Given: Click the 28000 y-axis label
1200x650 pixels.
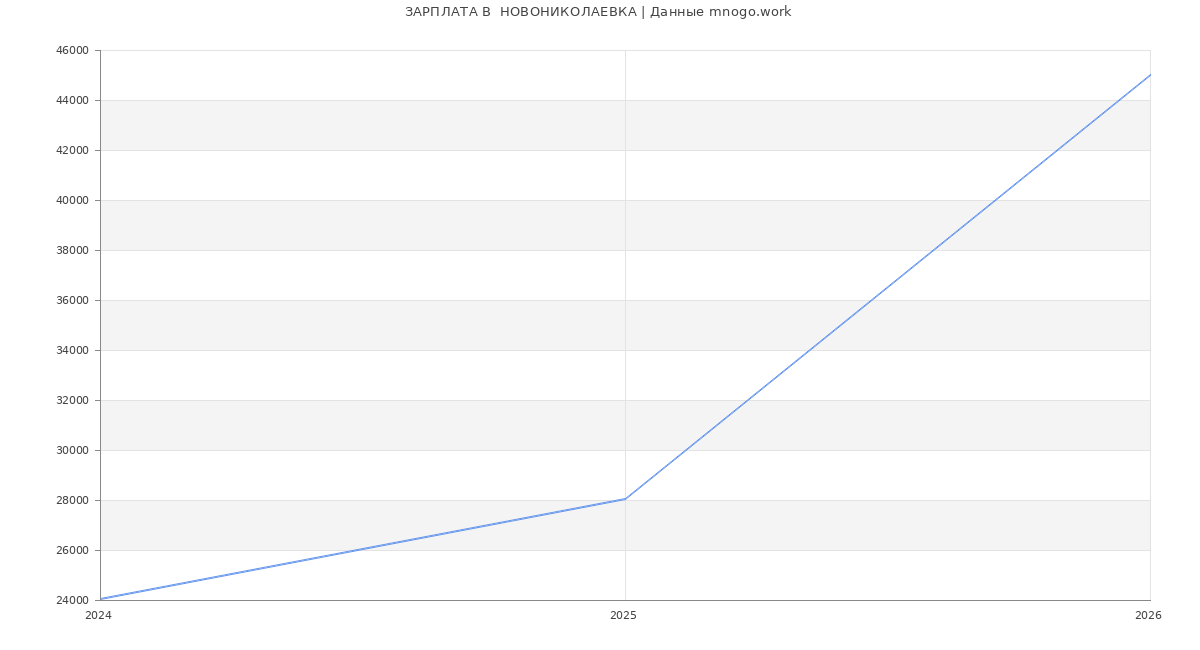Looking at the screenshot, I should click(72, 500).
